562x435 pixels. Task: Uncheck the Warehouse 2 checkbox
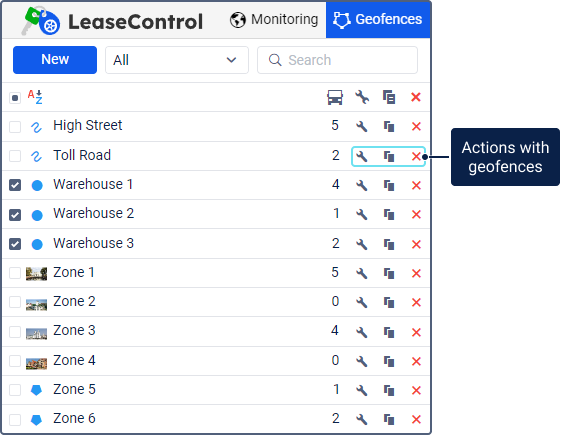[15, 215]
